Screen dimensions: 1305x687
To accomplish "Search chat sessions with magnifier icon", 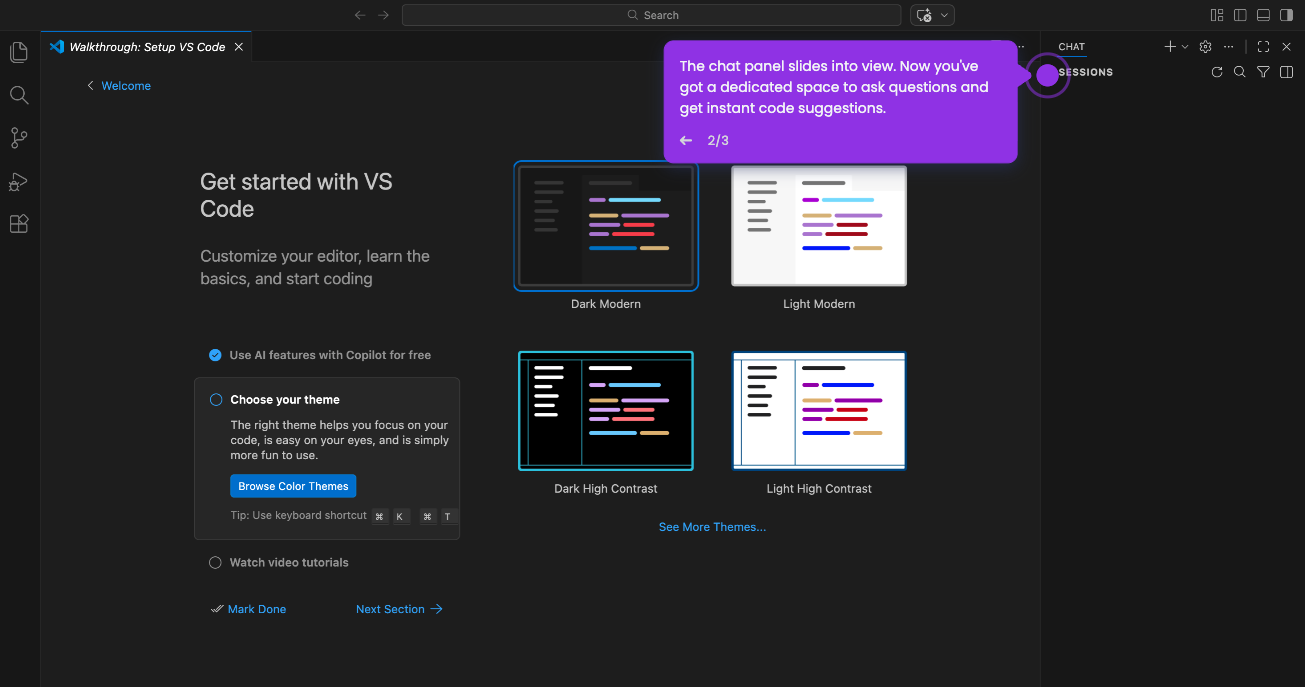I will coord(1240,72).
